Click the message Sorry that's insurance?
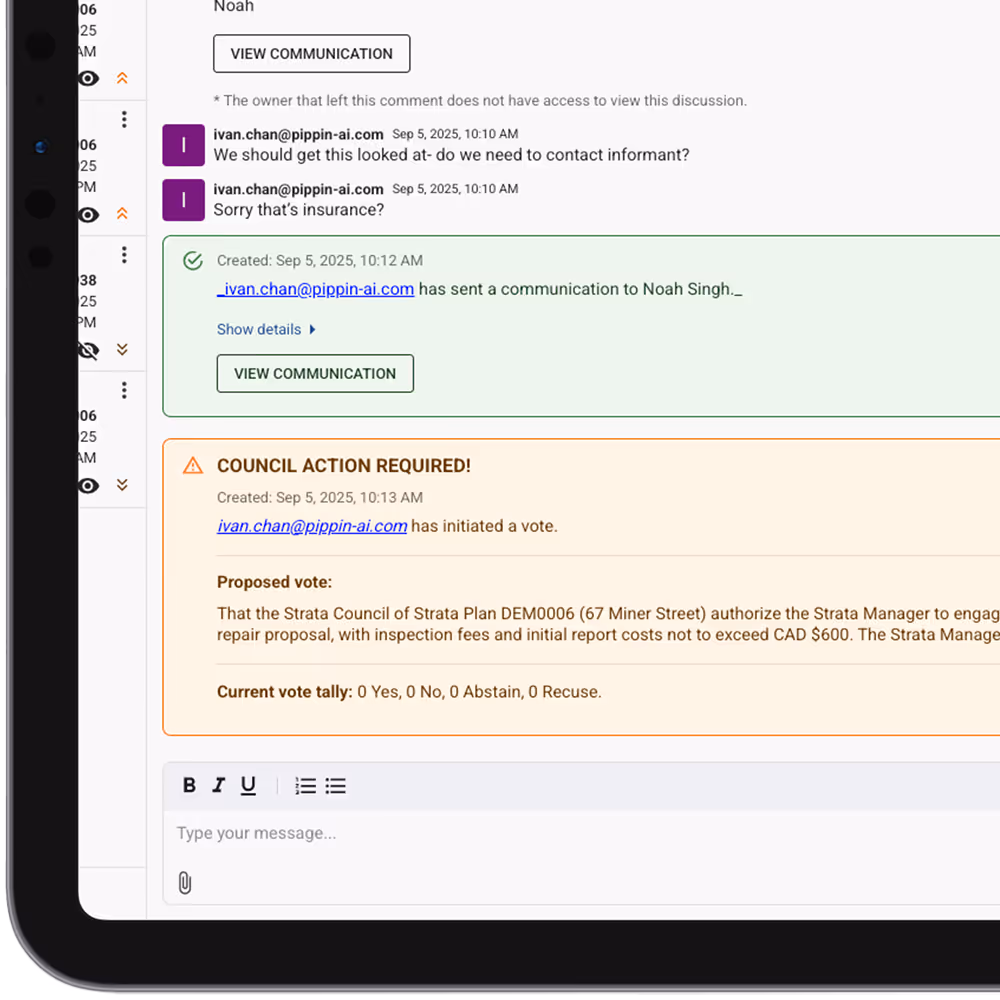This screenshot has width=1000, height=1000. pos(298,210)
